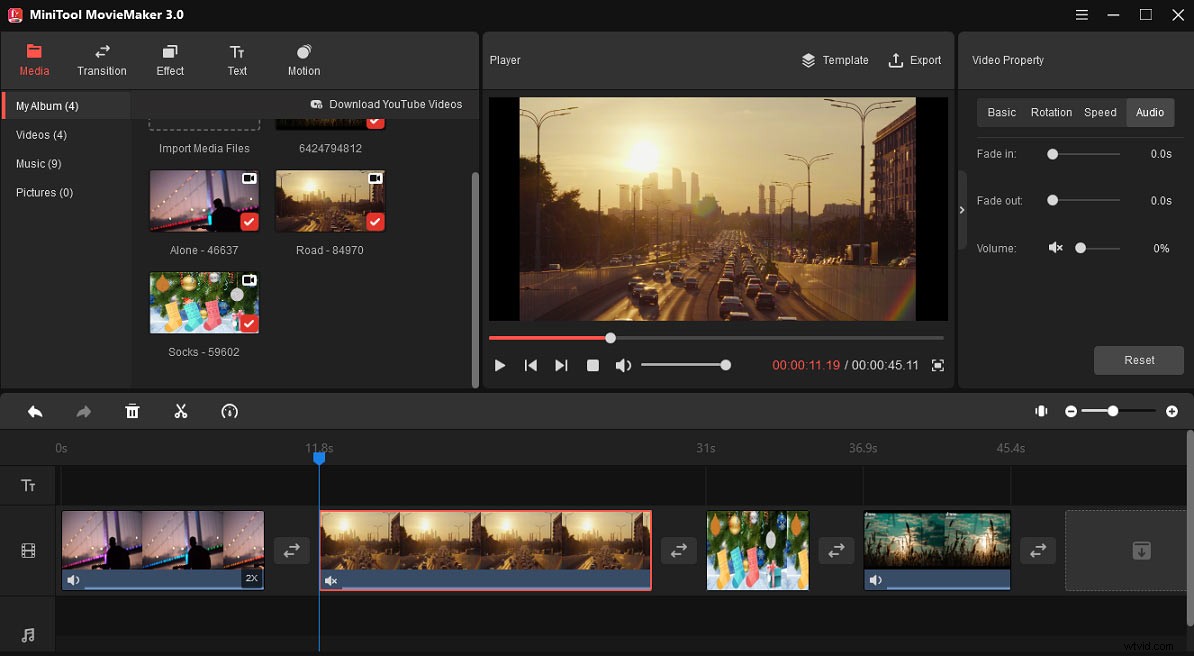The image size is (1194, 656).
Task: Click the Fade out slider handle
Action: [x=1051, y=201]
